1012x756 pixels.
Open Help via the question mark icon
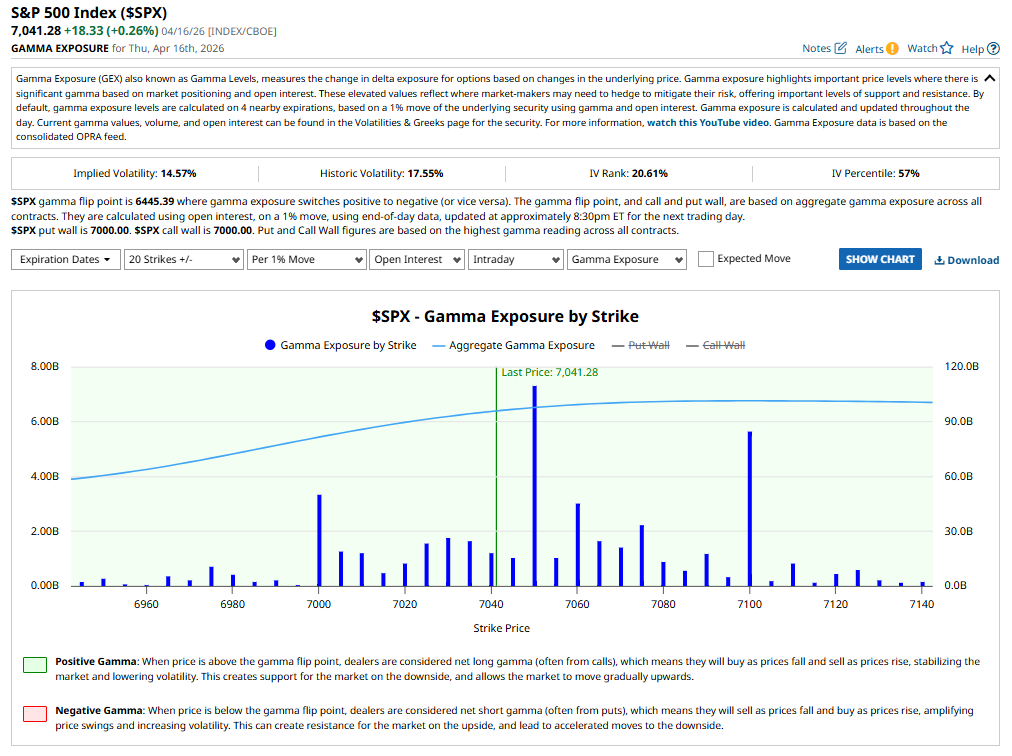[994, 48]
